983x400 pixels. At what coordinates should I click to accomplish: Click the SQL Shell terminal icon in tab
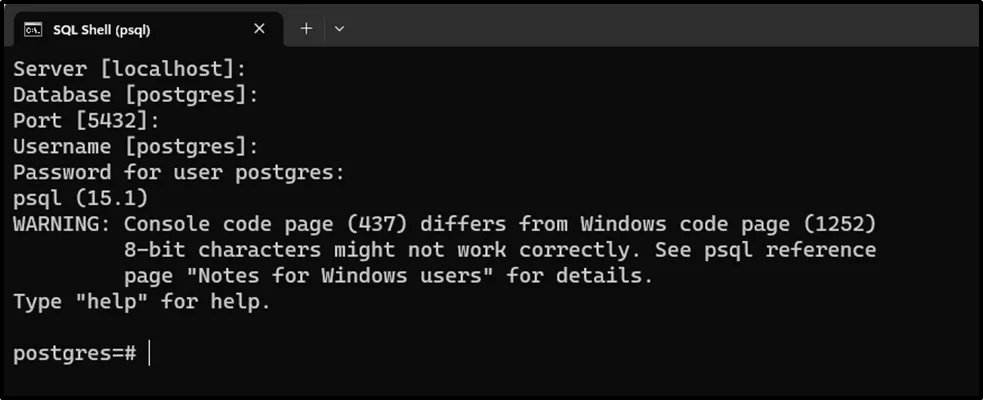[x=32, y=29]
